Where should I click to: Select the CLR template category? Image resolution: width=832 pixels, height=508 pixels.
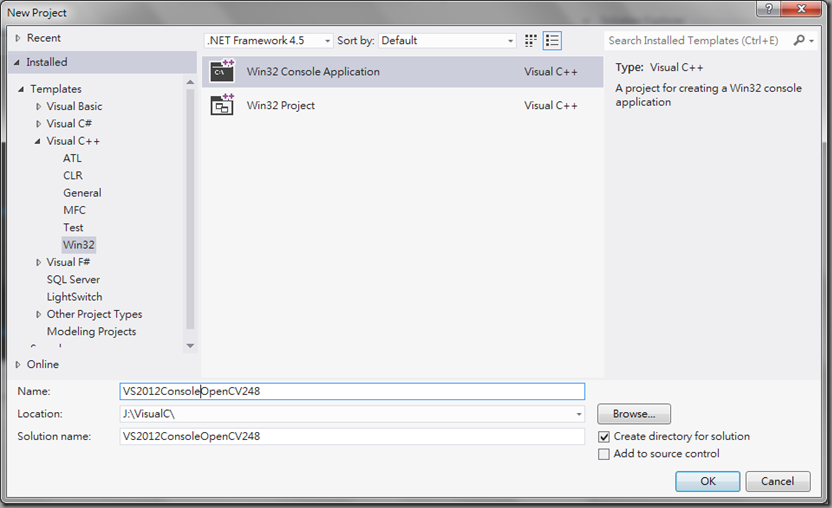coord(73,176)
